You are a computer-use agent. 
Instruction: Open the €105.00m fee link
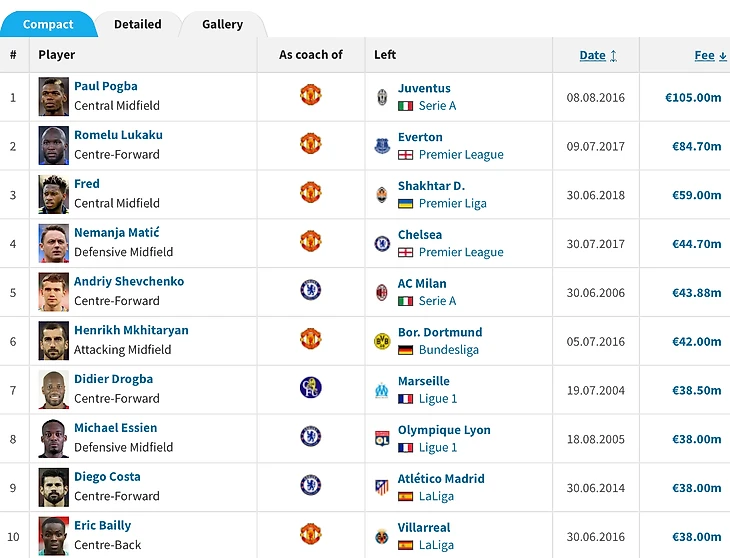click(x=693, y=97)
